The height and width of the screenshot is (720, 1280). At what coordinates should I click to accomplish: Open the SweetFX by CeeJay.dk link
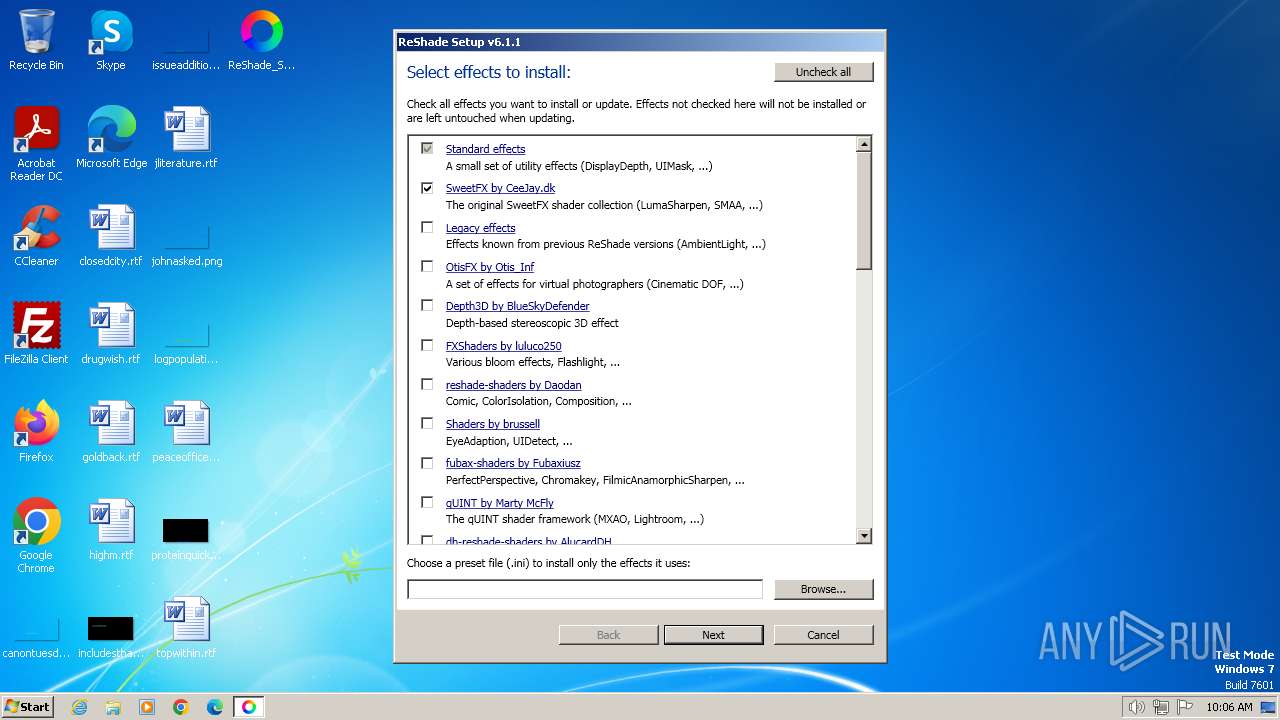point(500,188)
